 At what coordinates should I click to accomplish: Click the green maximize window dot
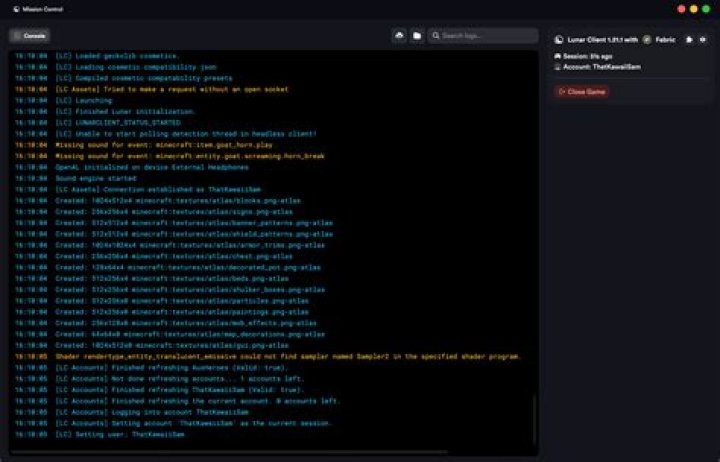coord(706,9)
